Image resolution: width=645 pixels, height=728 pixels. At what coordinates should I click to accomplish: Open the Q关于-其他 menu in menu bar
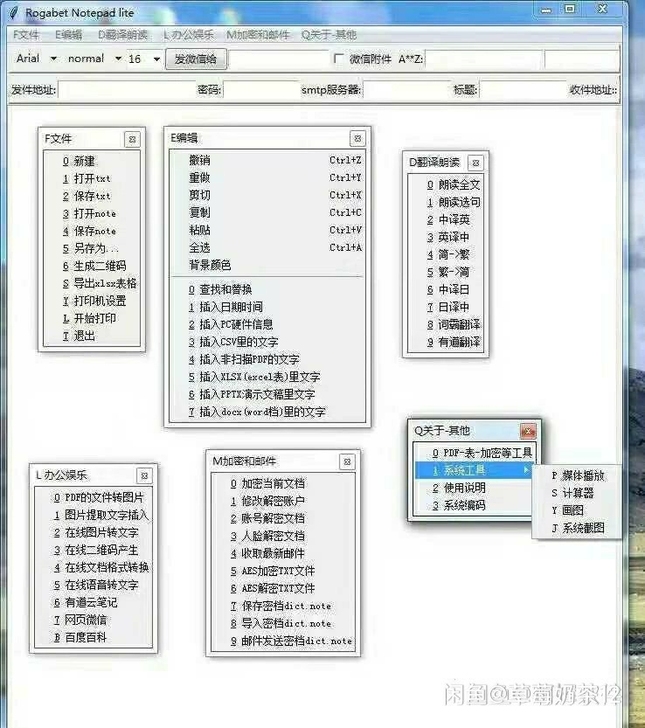[329, 35]
